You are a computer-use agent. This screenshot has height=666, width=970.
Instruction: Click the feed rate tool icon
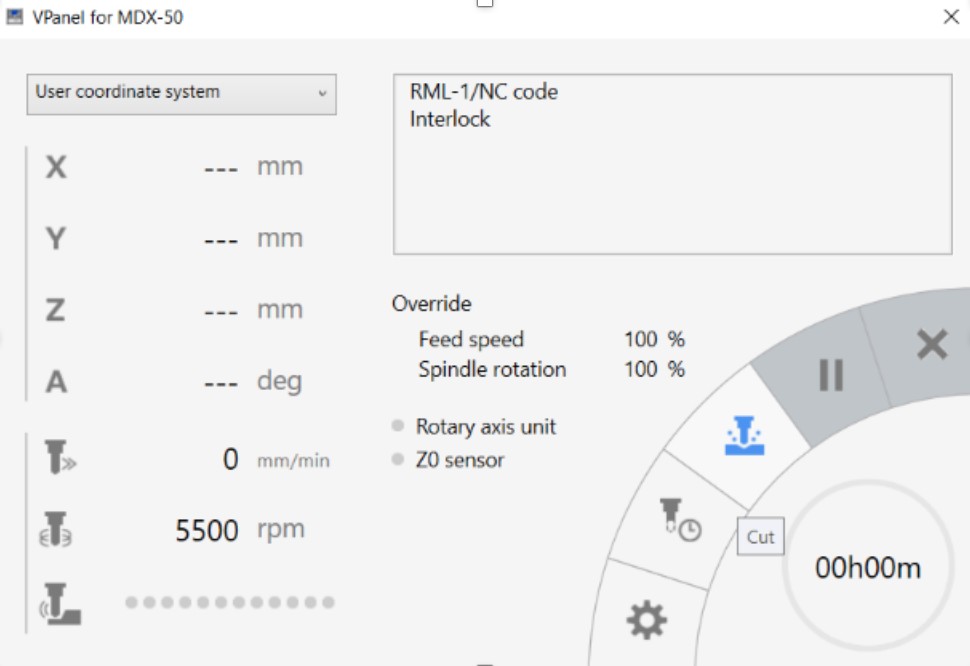(59, 458)
